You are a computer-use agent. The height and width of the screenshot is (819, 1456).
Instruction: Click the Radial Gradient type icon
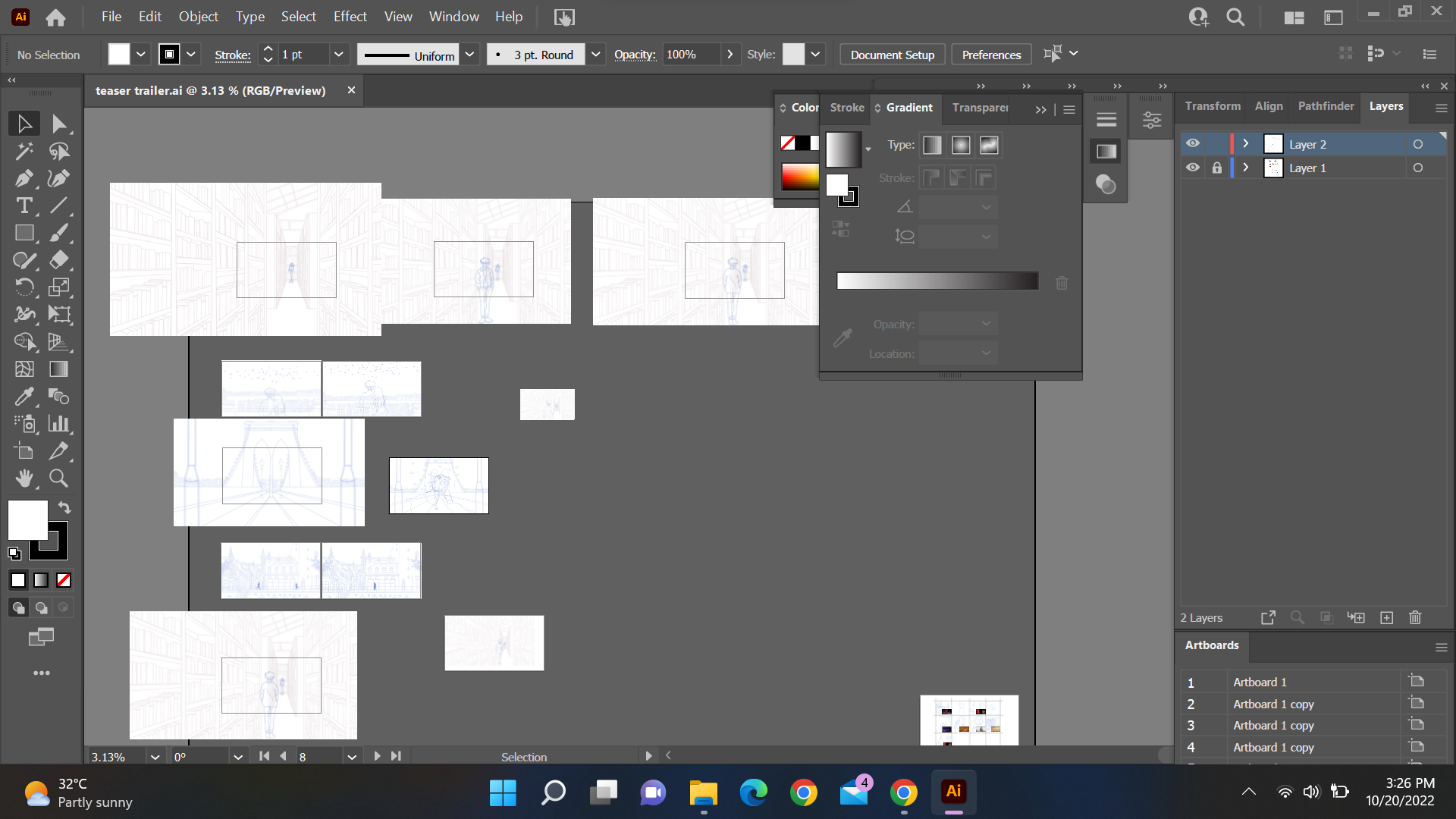point(961,146)
